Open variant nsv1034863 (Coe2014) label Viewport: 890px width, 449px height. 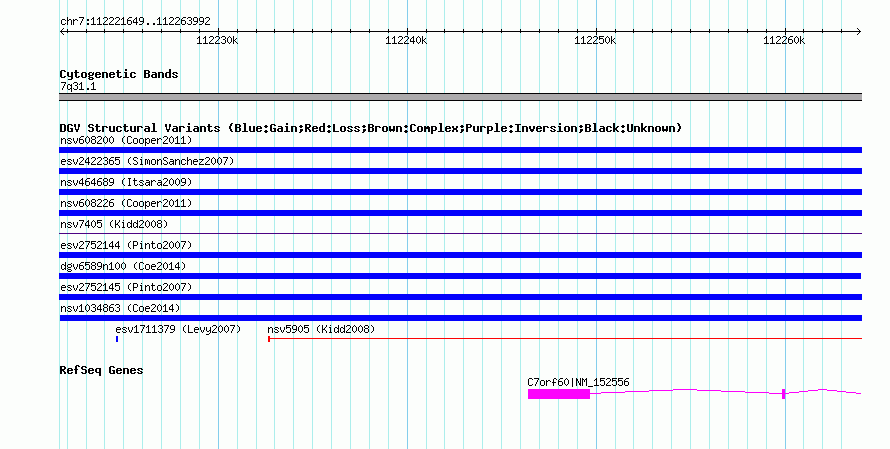(120, 308)
